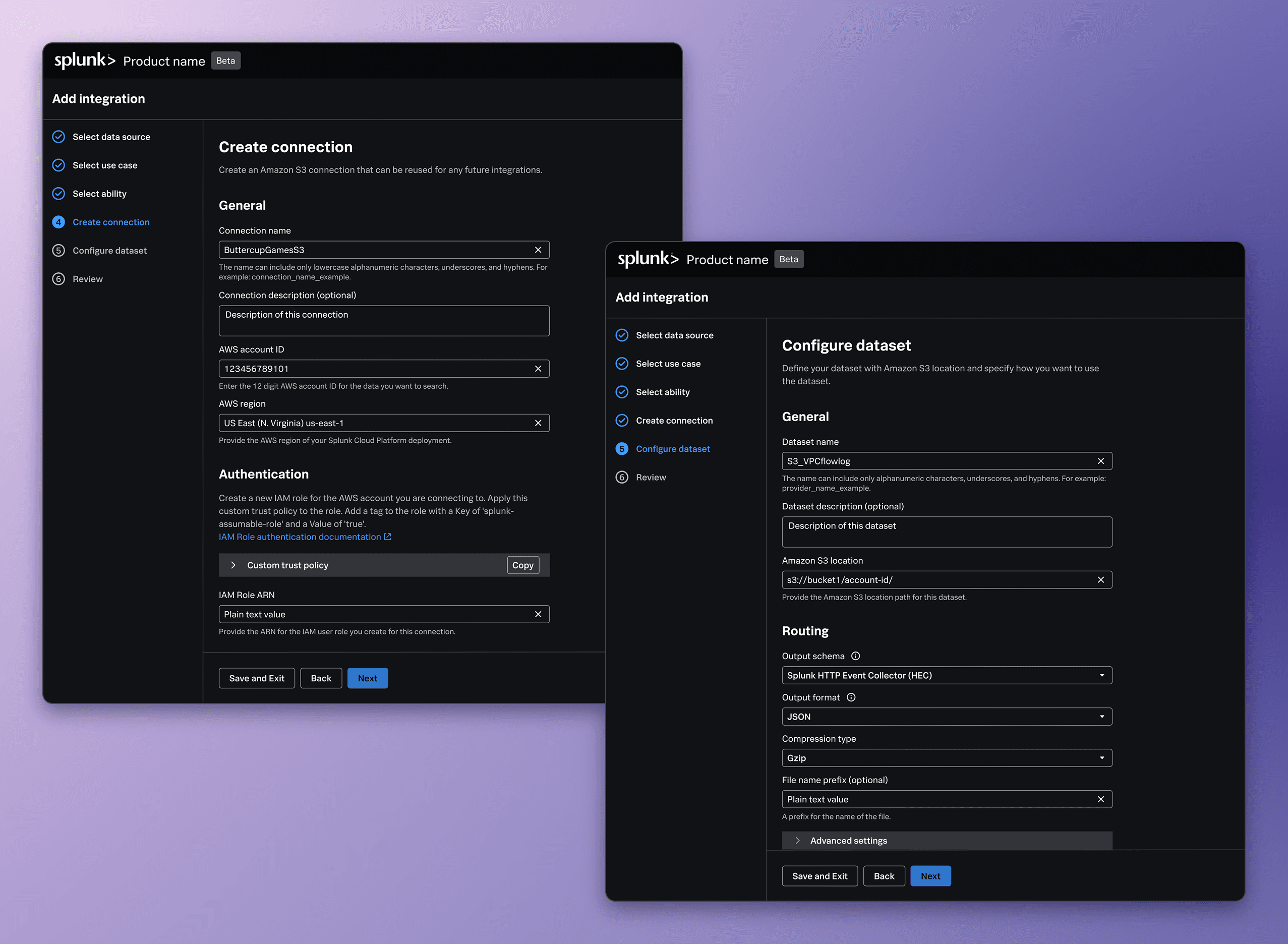Click Back in the Create connection window
The height and width of the screenshot is (944, 1288).
point(321,678)
